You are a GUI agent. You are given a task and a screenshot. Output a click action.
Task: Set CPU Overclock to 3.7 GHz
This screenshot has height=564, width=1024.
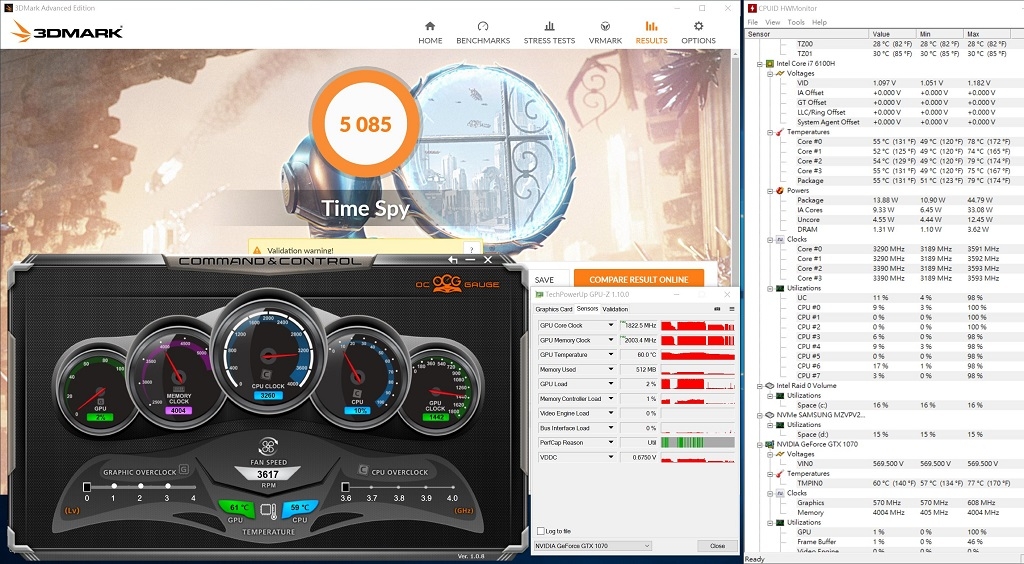click(372, 486)
